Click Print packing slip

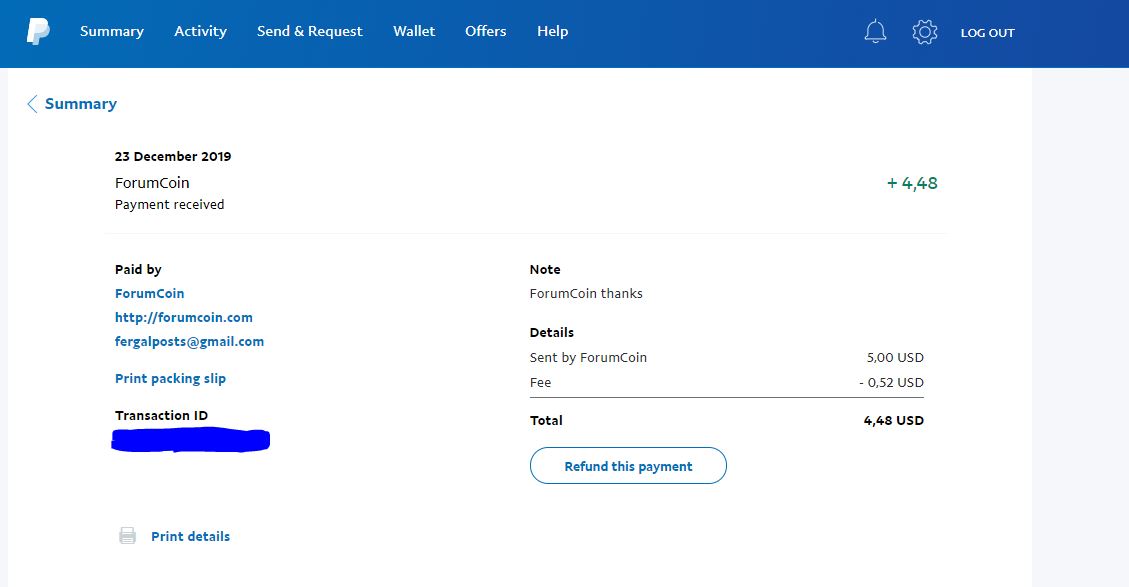[x=170, y=378]
